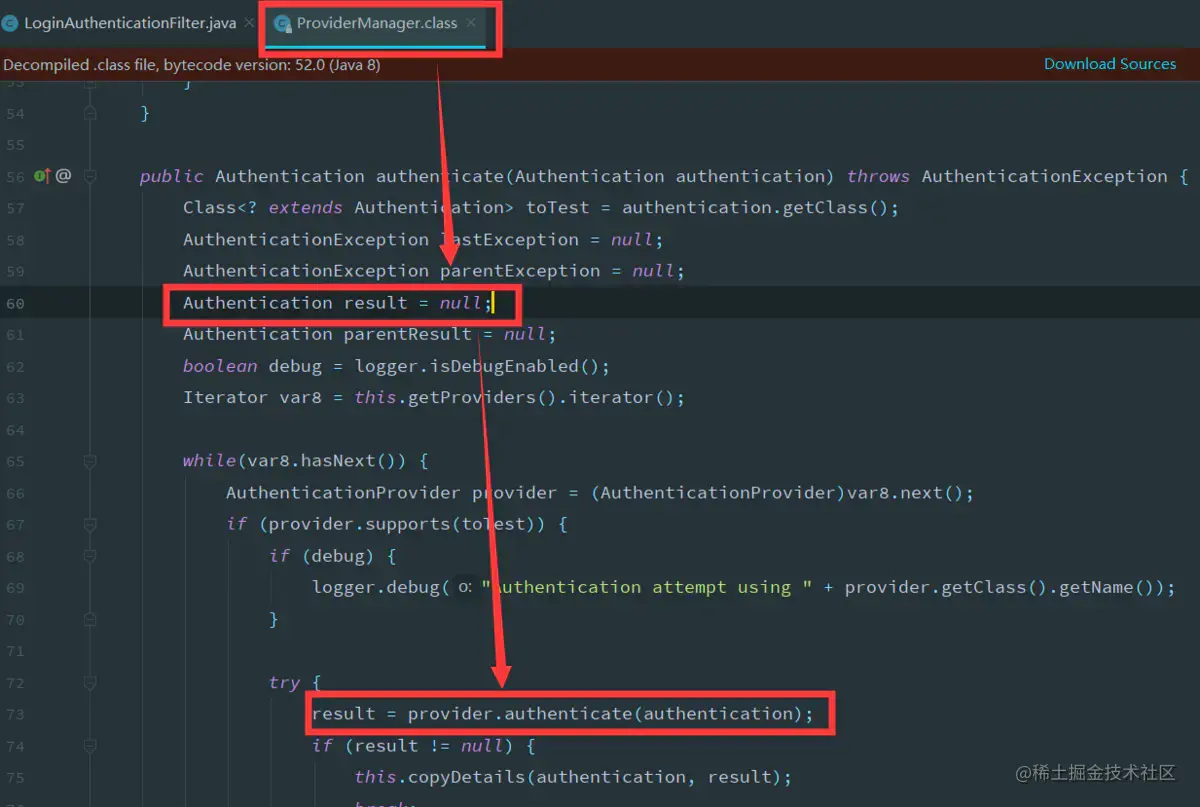Click 'logger.debug' call on line 69
Image resolution: width=1200 pixels, height=807 pixels.
pos(376,588)
